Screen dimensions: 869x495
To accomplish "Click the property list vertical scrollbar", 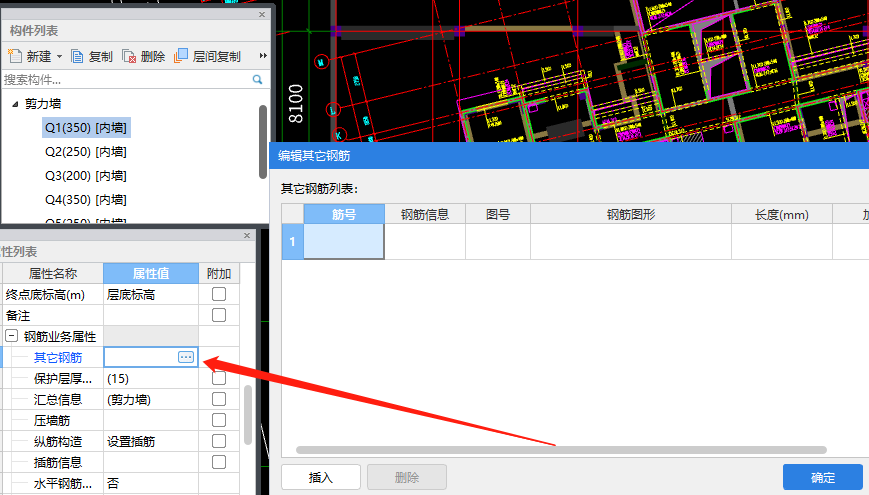I will pyautogui.click(x=248, y=415).
